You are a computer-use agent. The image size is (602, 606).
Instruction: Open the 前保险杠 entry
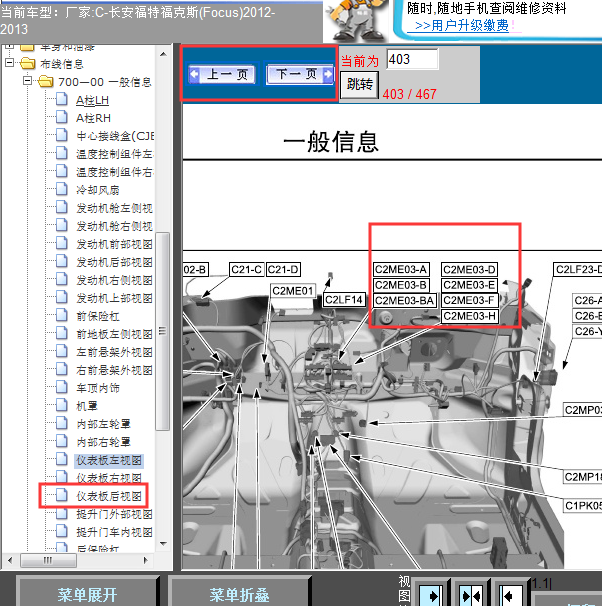point(98,316)
